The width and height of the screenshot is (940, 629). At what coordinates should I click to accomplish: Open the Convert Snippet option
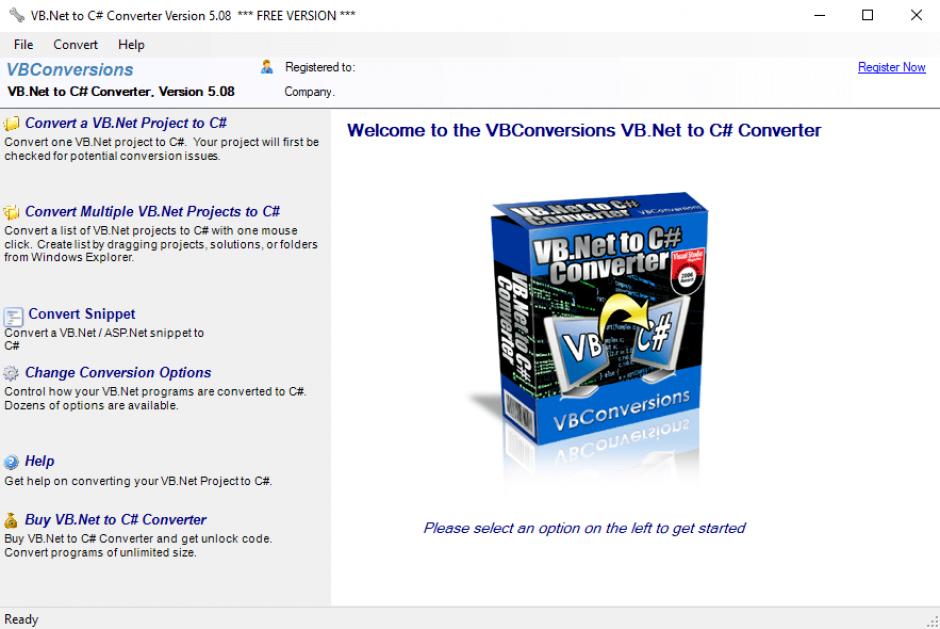(x=82, y=314)
